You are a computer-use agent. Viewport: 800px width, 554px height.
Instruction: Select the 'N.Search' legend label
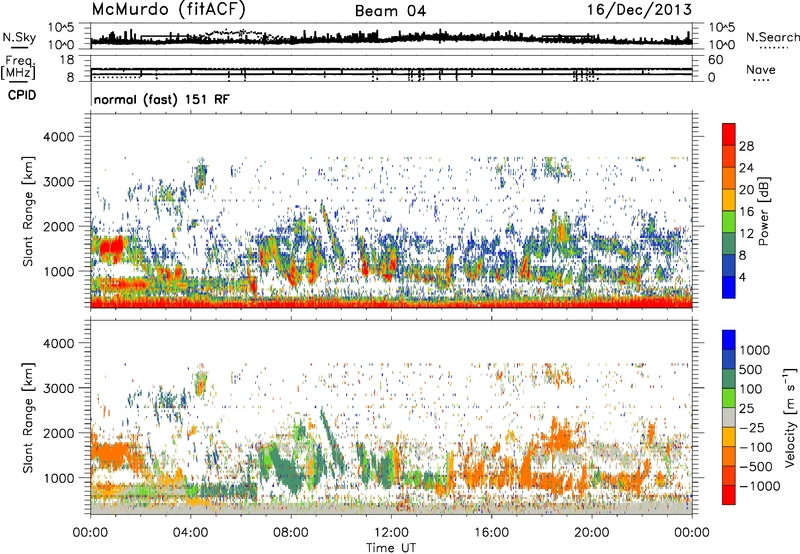[x=772, y=37]
